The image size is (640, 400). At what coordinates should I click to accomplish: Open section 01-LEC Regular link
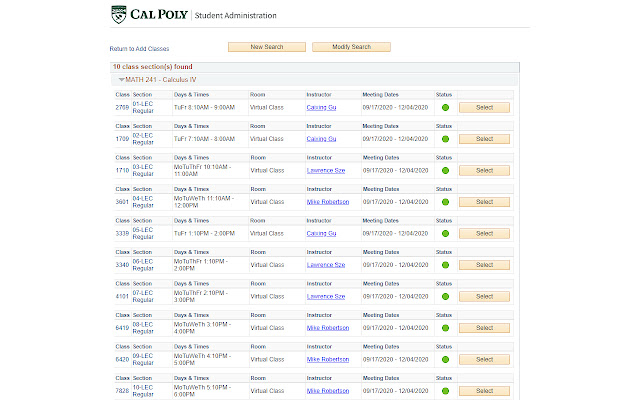[143, 107]
